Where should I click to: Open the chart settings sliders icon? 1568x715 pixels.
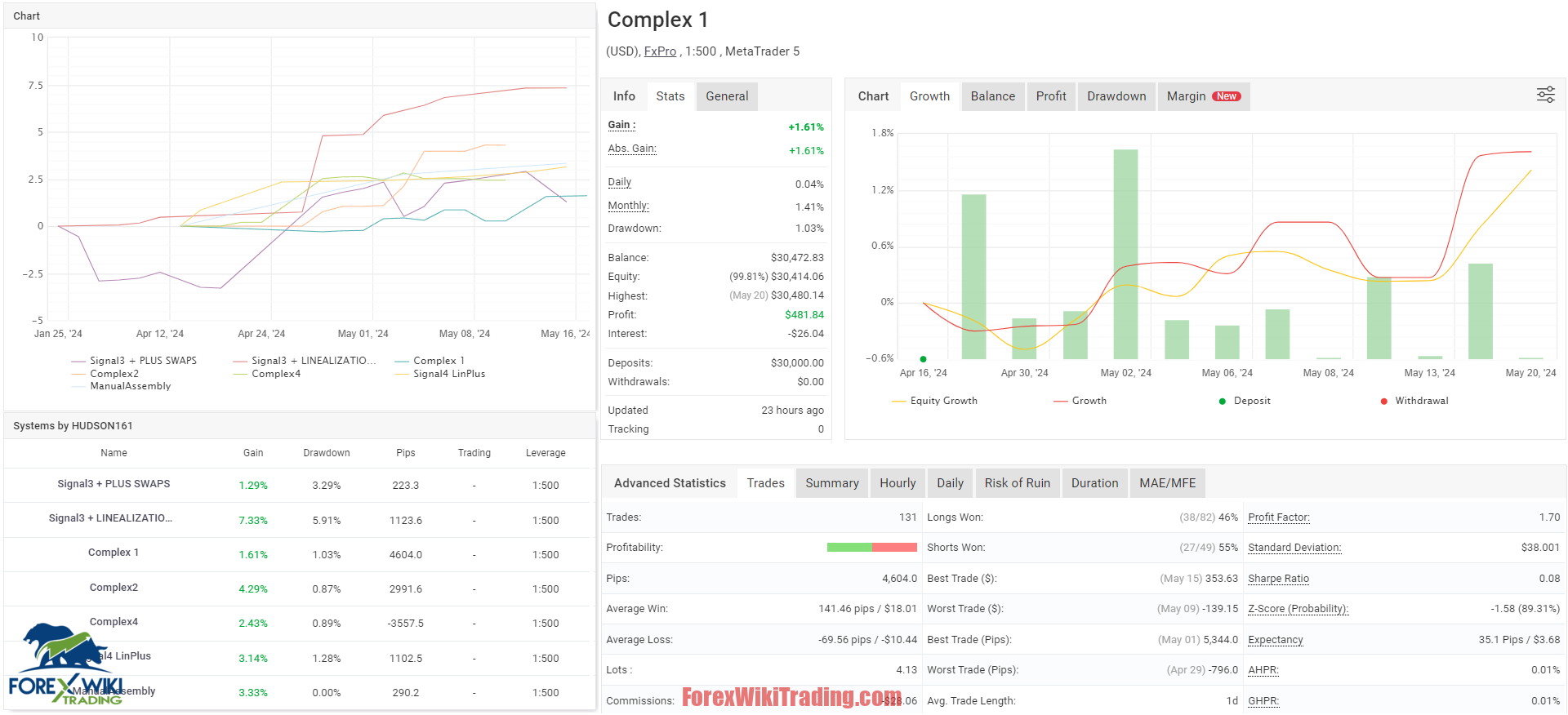point(1545,95)
